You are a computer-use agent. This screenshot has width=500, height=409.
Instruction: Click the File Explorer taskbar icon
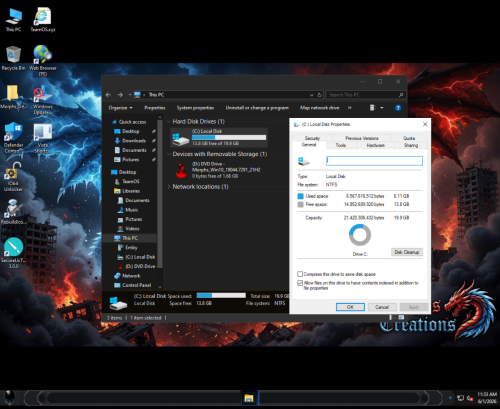[249, 398]
